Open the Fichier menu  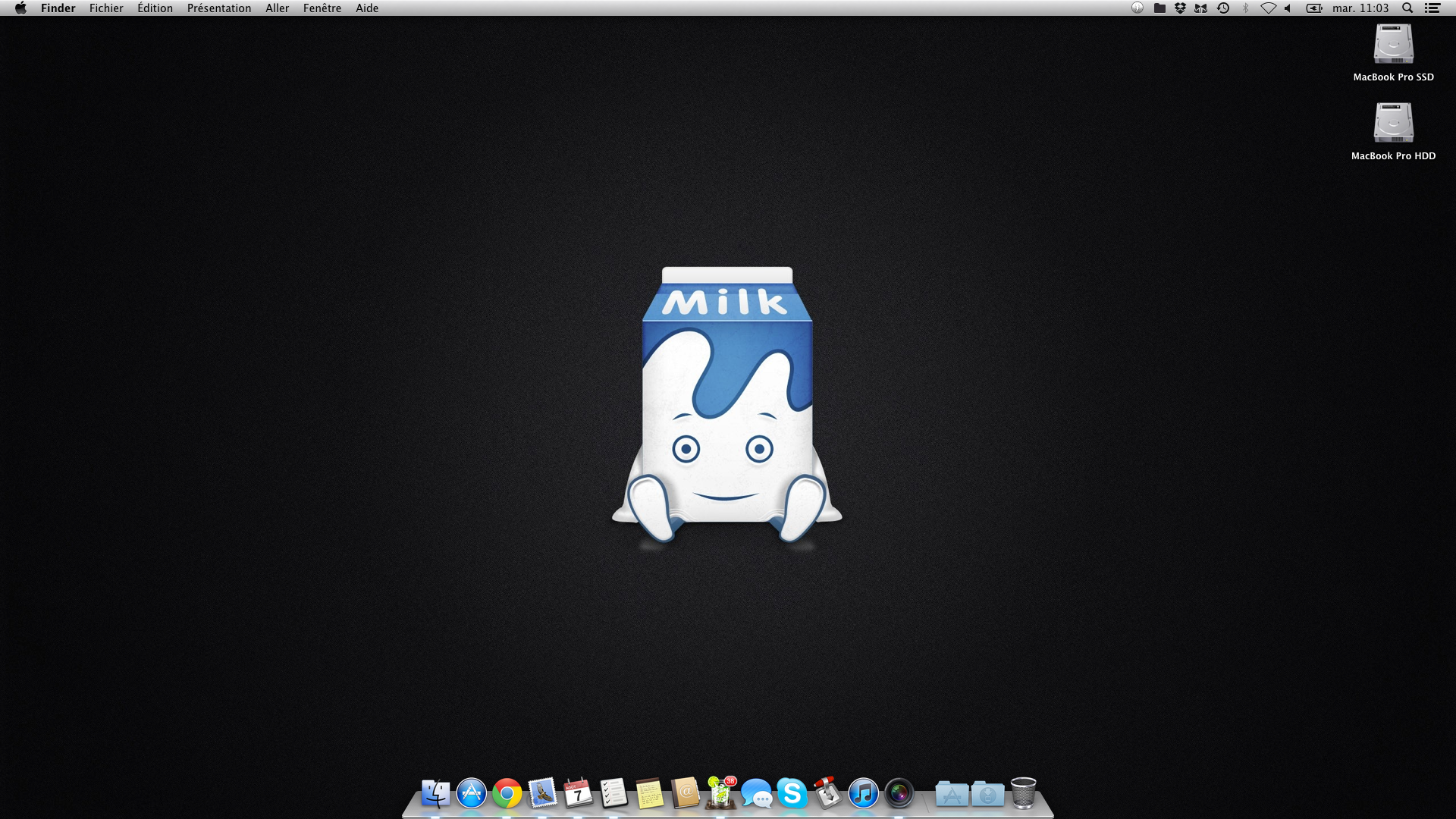click(106, 8)
